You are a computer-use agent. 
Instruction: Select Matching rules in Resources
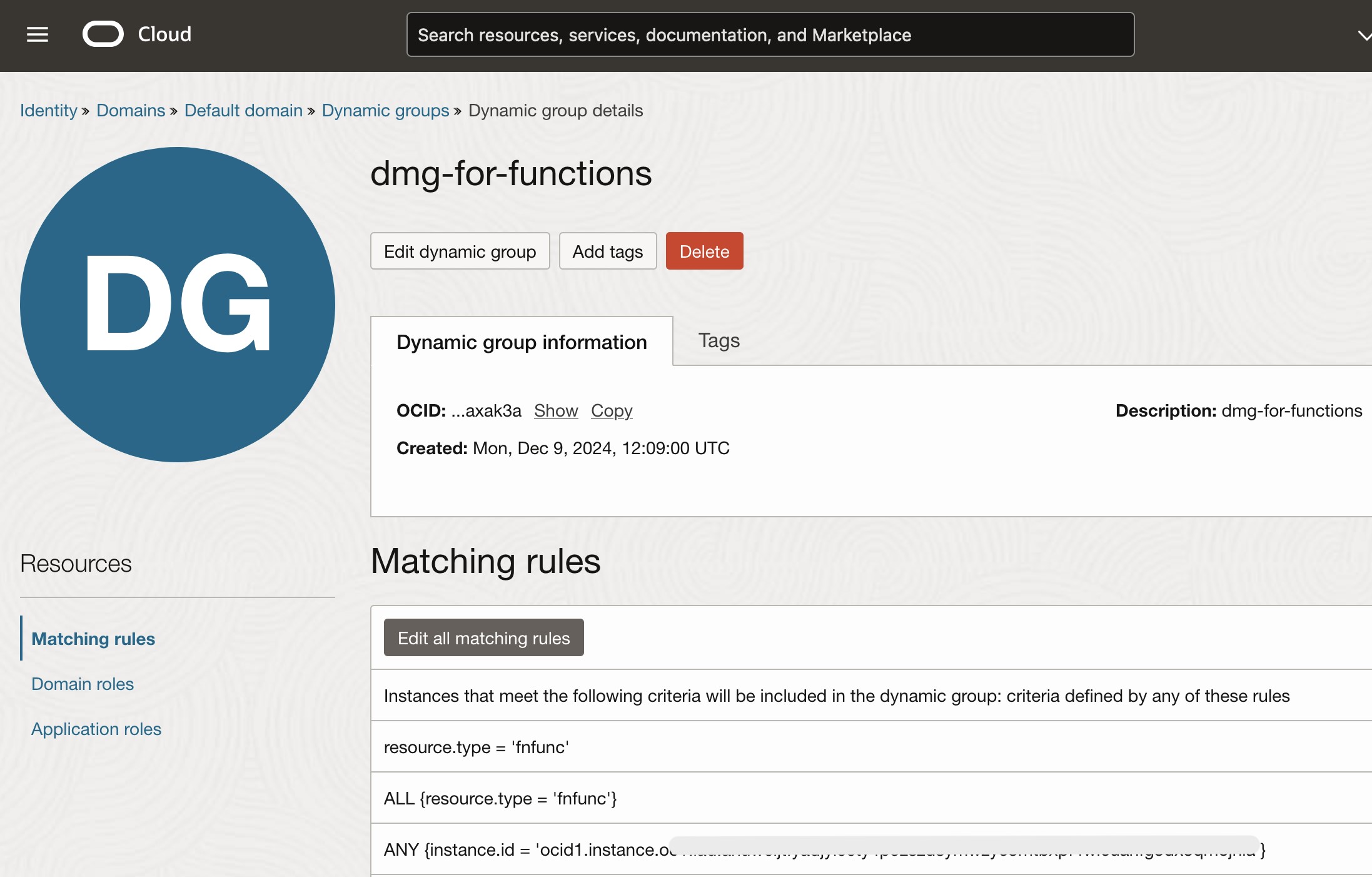93,639
